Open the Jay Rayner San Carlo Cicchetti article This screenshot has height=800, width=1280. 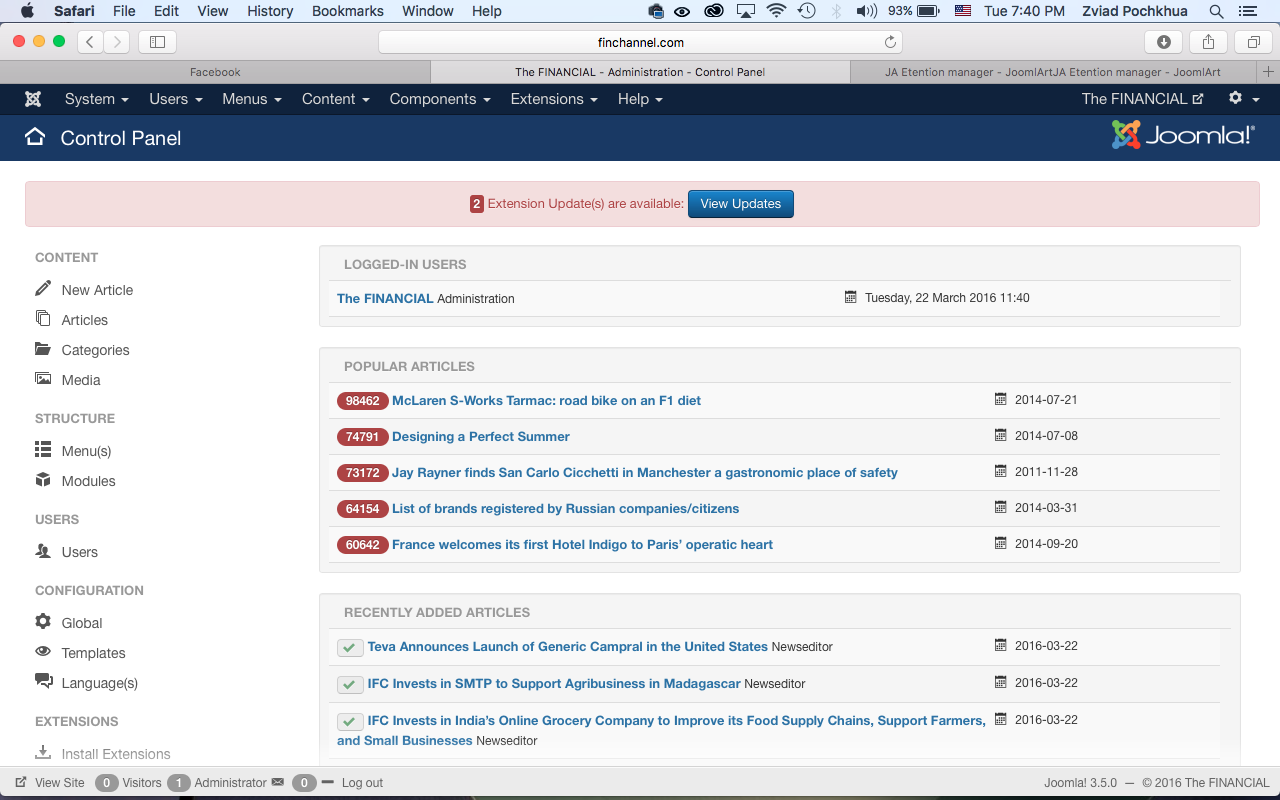(x=645, y=472)
